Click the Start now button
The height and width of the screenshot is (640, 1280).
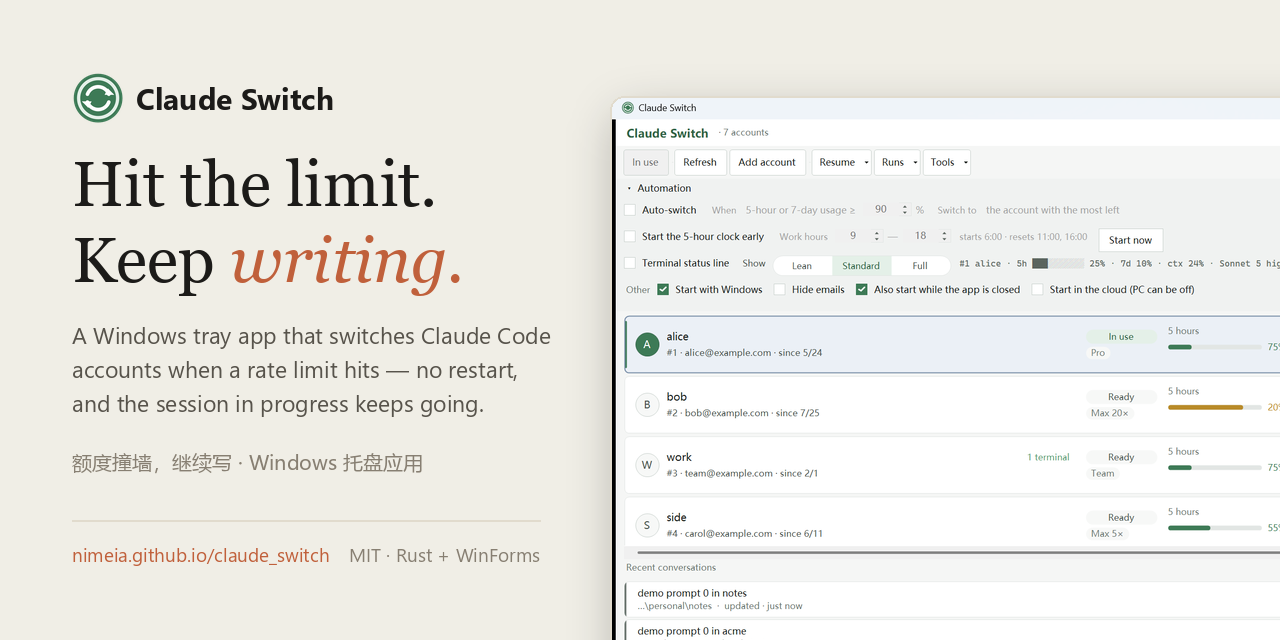[x=1131, y=240]
